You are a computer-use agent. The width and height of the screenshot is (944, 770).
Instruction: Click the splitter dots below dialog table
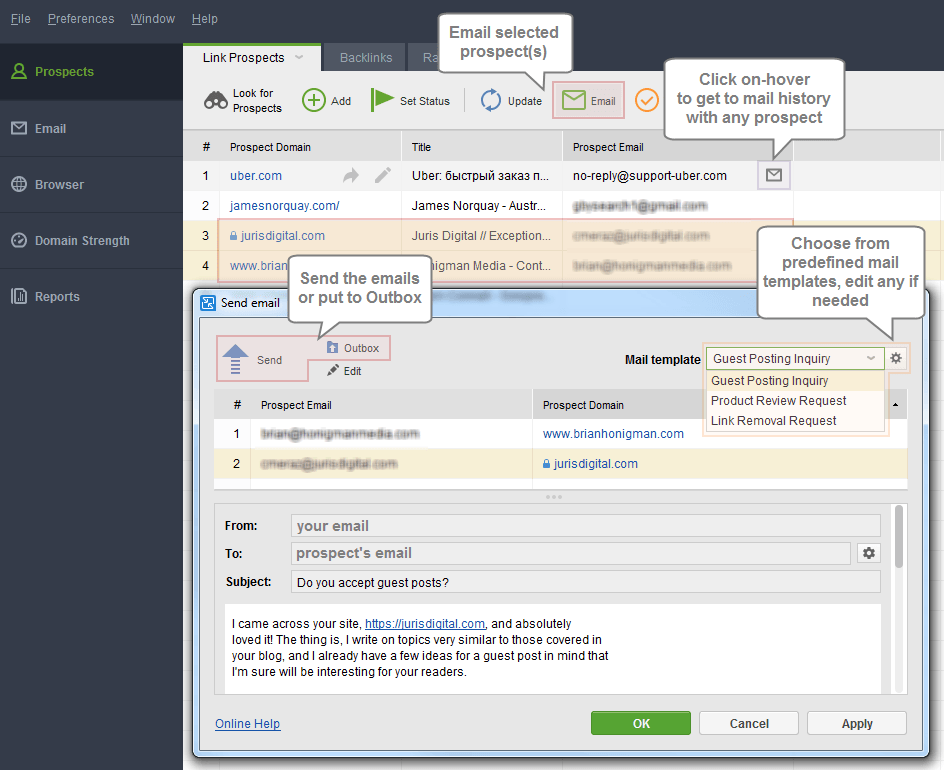(x=553, y=497)
